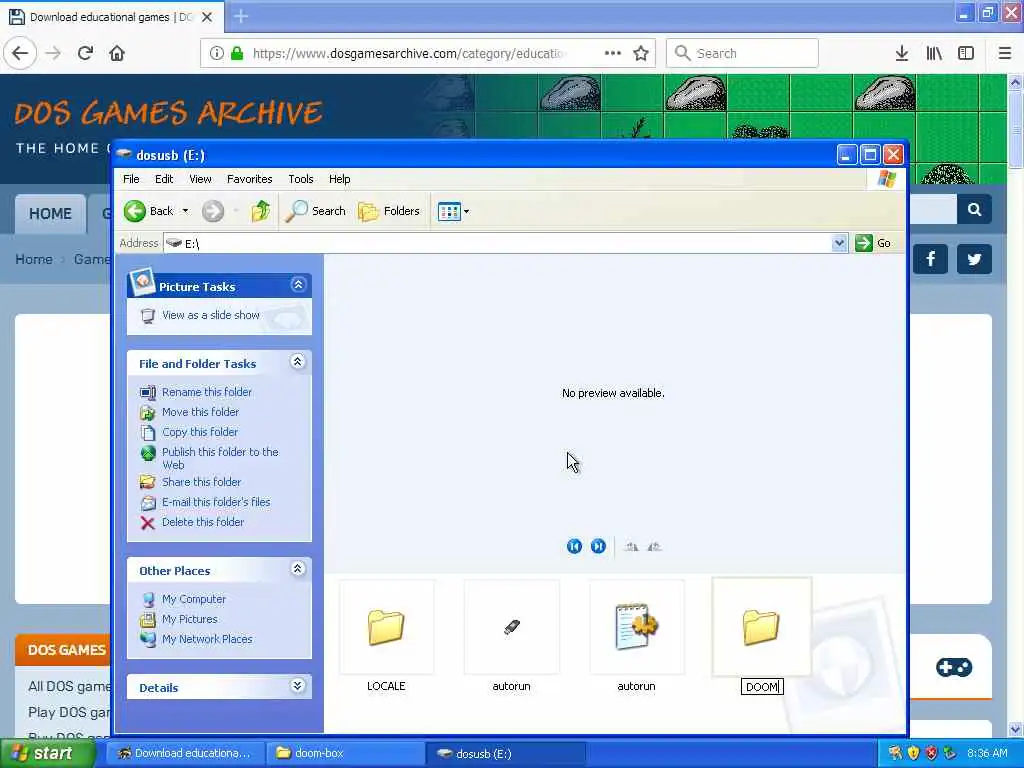Open the Back history dropdown arrow
This screenshot has height=768, width=1024.
[185, 211]
